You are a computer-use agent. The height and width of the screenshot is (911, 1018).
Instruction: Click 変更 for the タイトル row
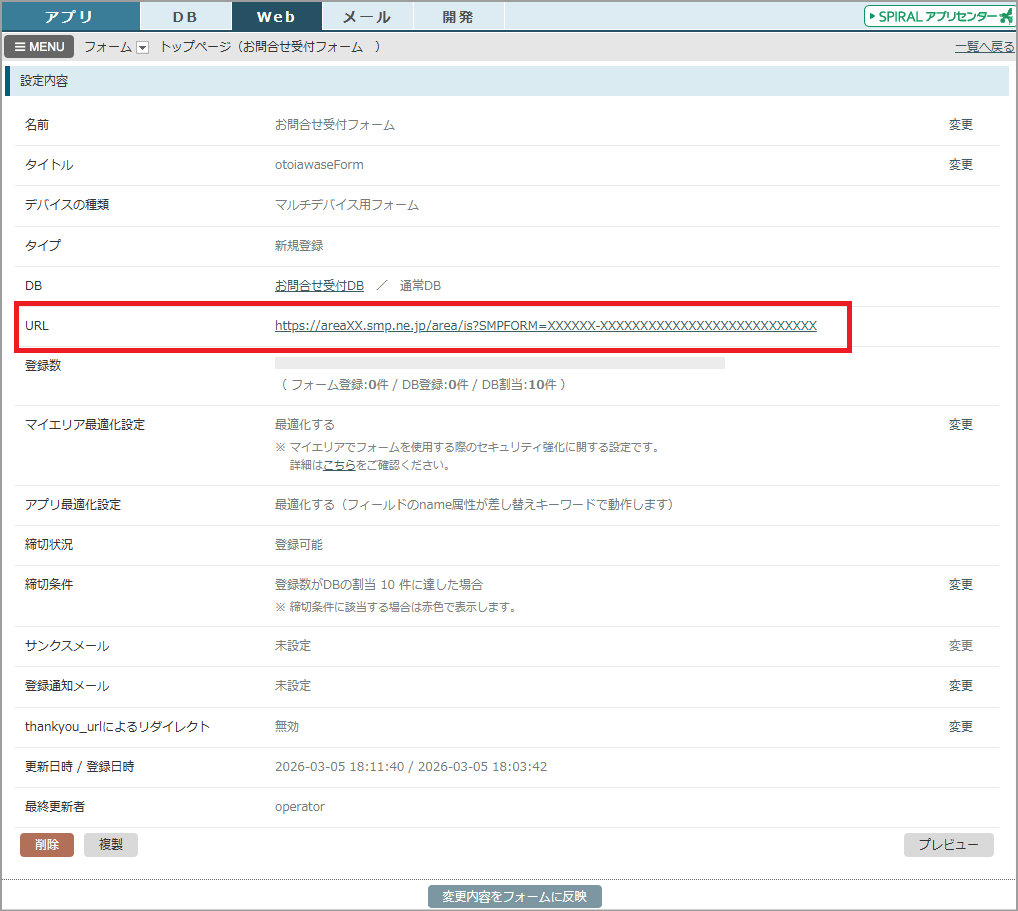coord(960,165)
